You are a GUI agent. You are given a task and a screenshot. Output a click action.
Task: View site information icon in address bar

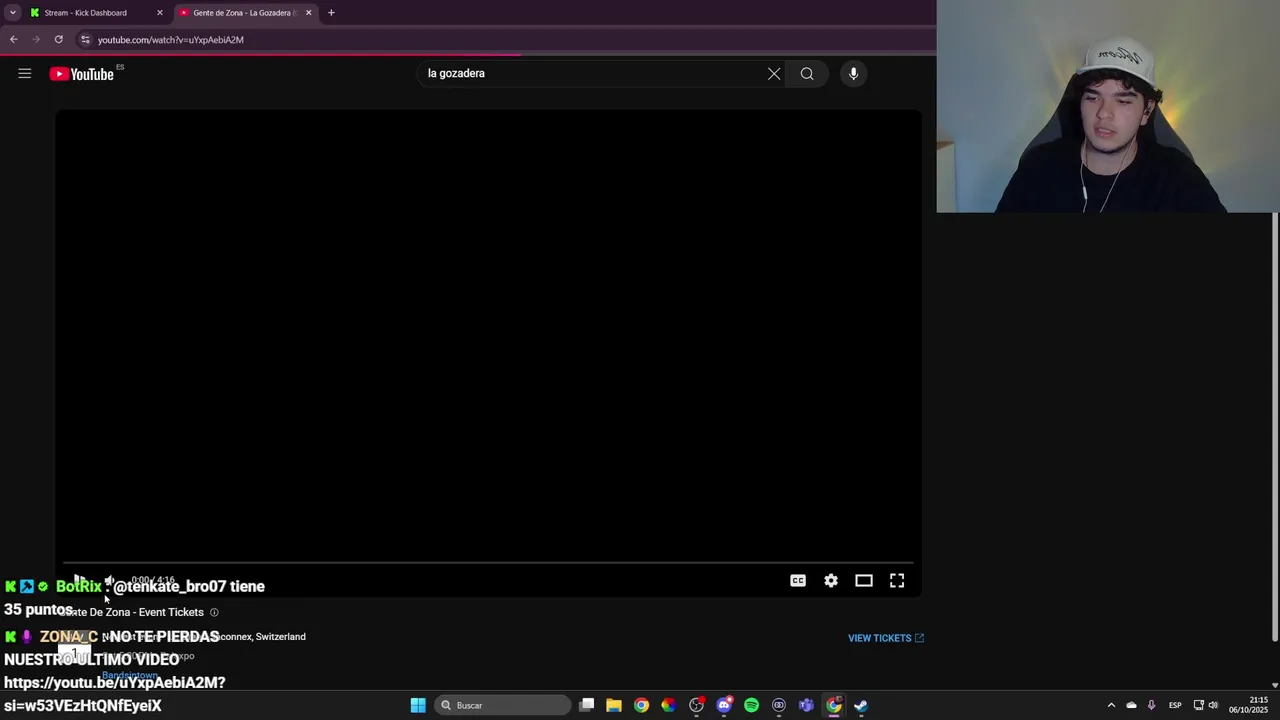[85, 39]
